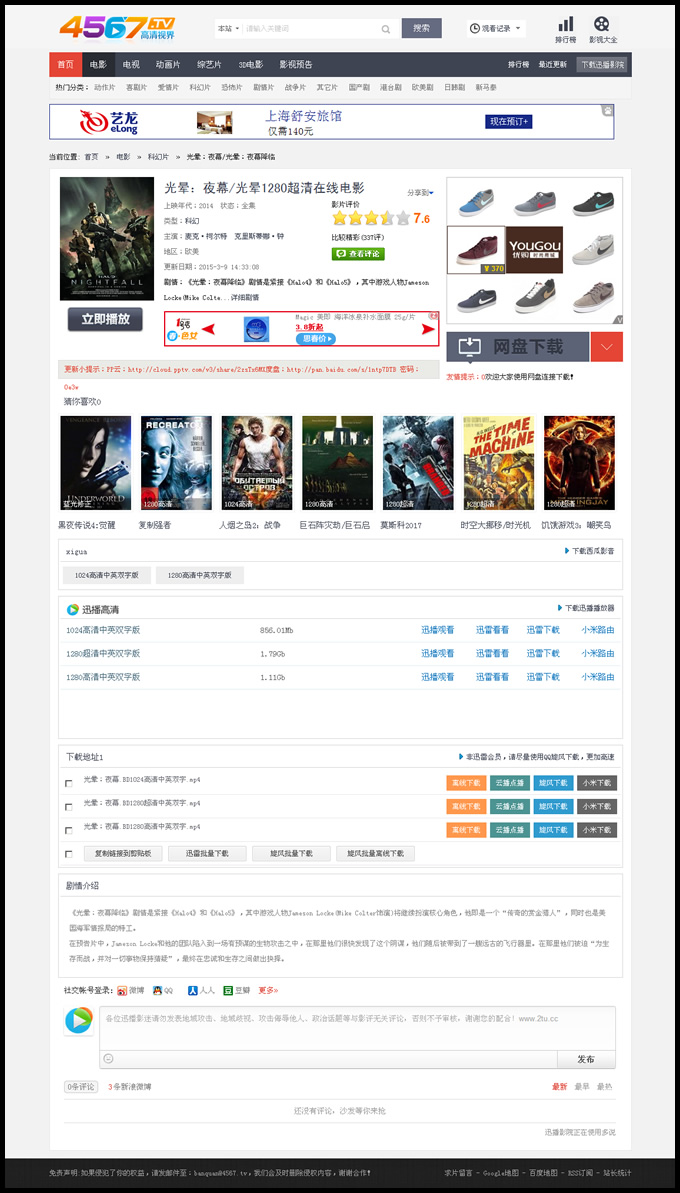680x1193 pixels.
Task: Focus the search keyword input field
Action: pos(309,29)
